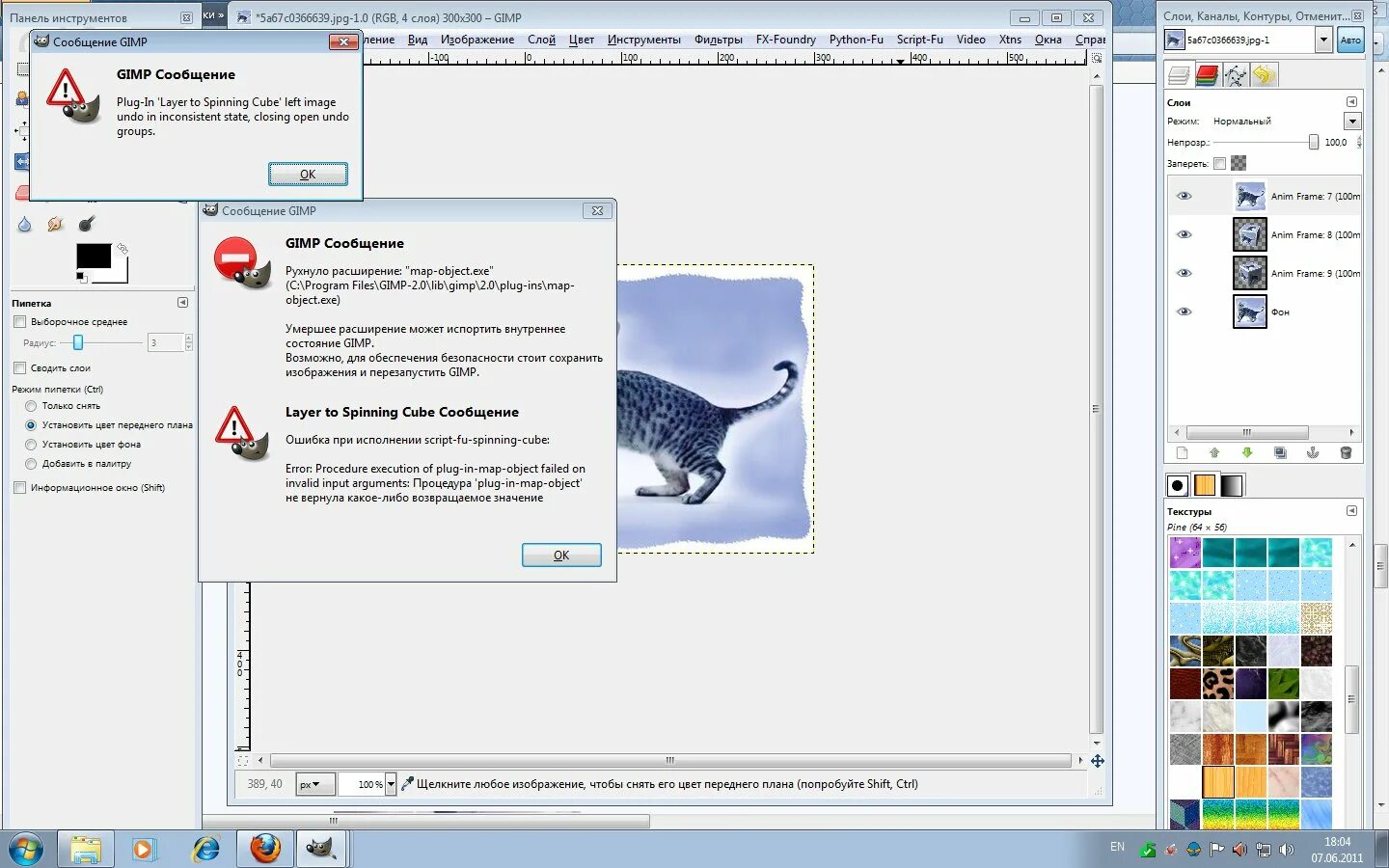This screenshot has height=868, width=1389.
Task: Hide the 'Anim Frame: 9' layer eye
Action: [x=1185, y=273]
